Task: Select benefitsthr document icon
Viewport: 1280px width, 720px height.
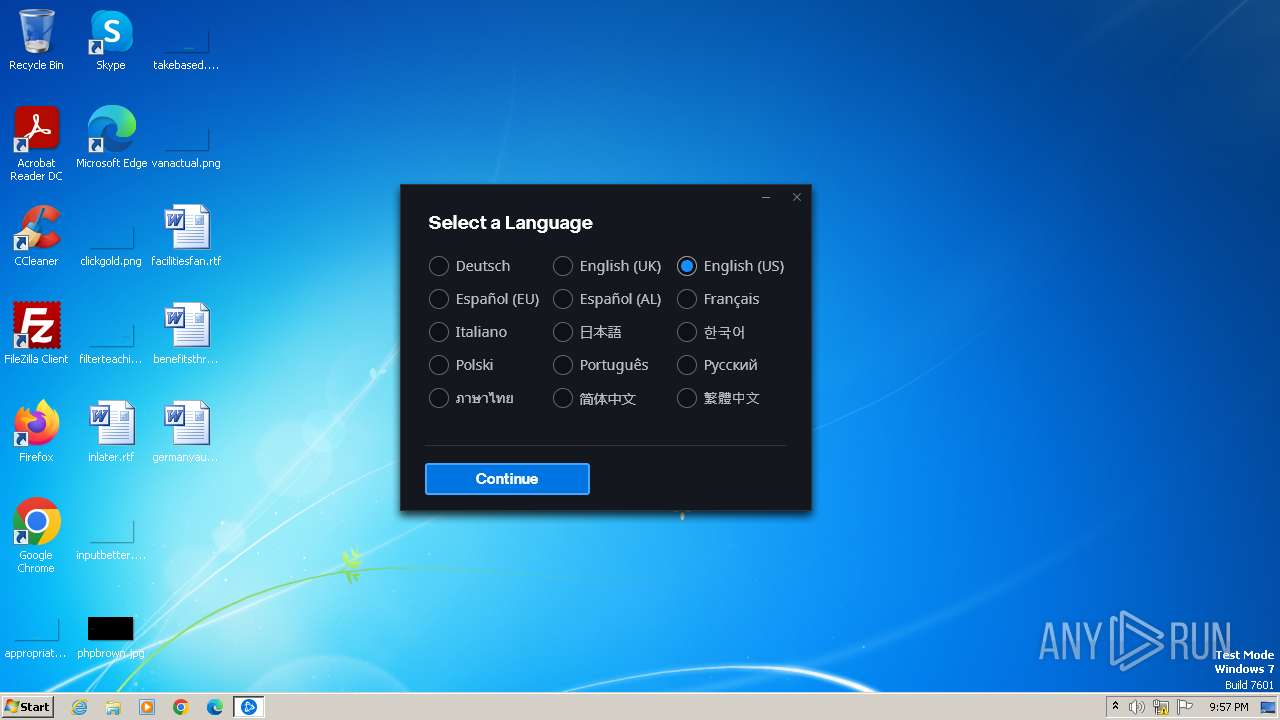Action: (x=186, y=334)
